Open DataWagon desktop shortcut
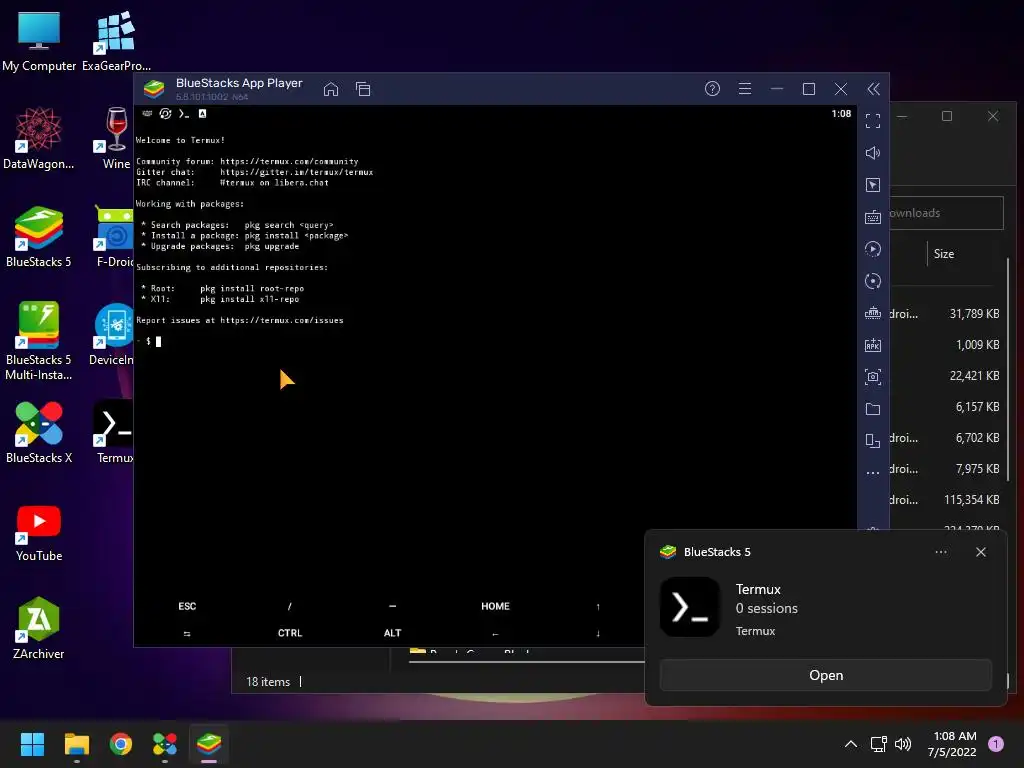1024x768 pixels. point(39,139)
